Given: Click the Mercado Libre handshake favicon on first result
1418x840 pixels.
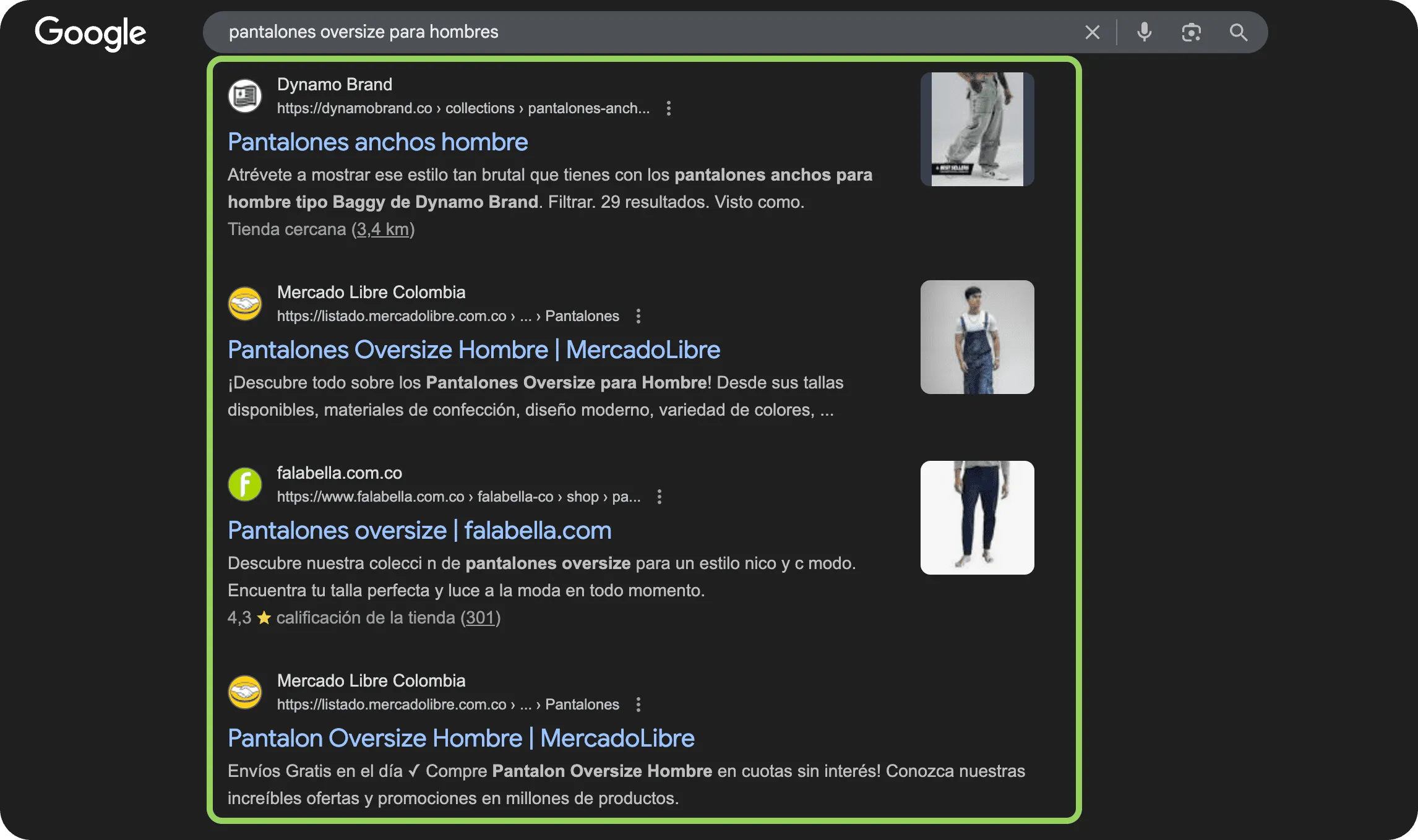Looking at the screenshot, I should pyautogui.click(x=245, y=303).
